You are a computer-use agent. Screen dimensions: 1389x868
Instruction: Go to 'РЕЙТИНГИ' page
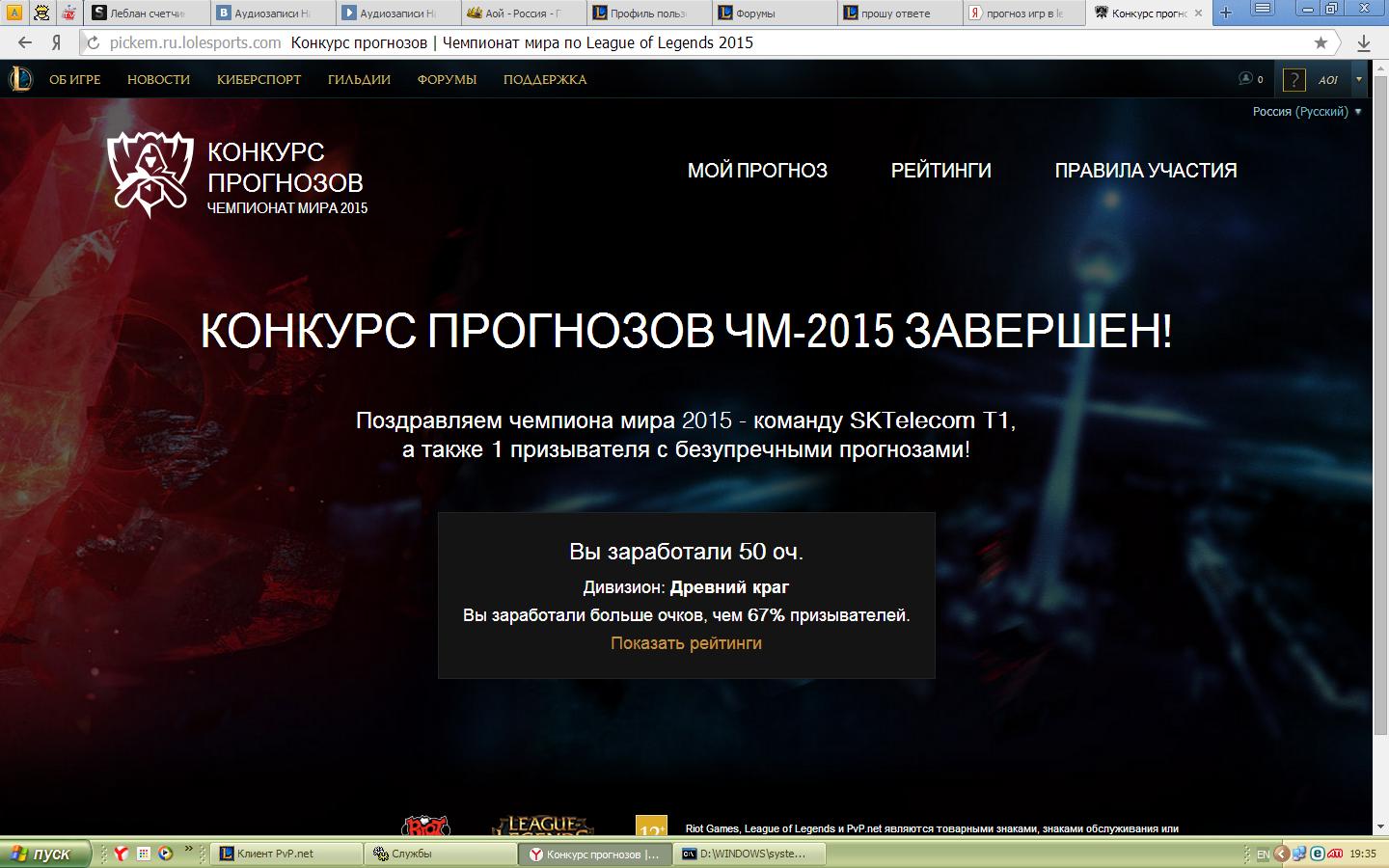coord(940,171)
